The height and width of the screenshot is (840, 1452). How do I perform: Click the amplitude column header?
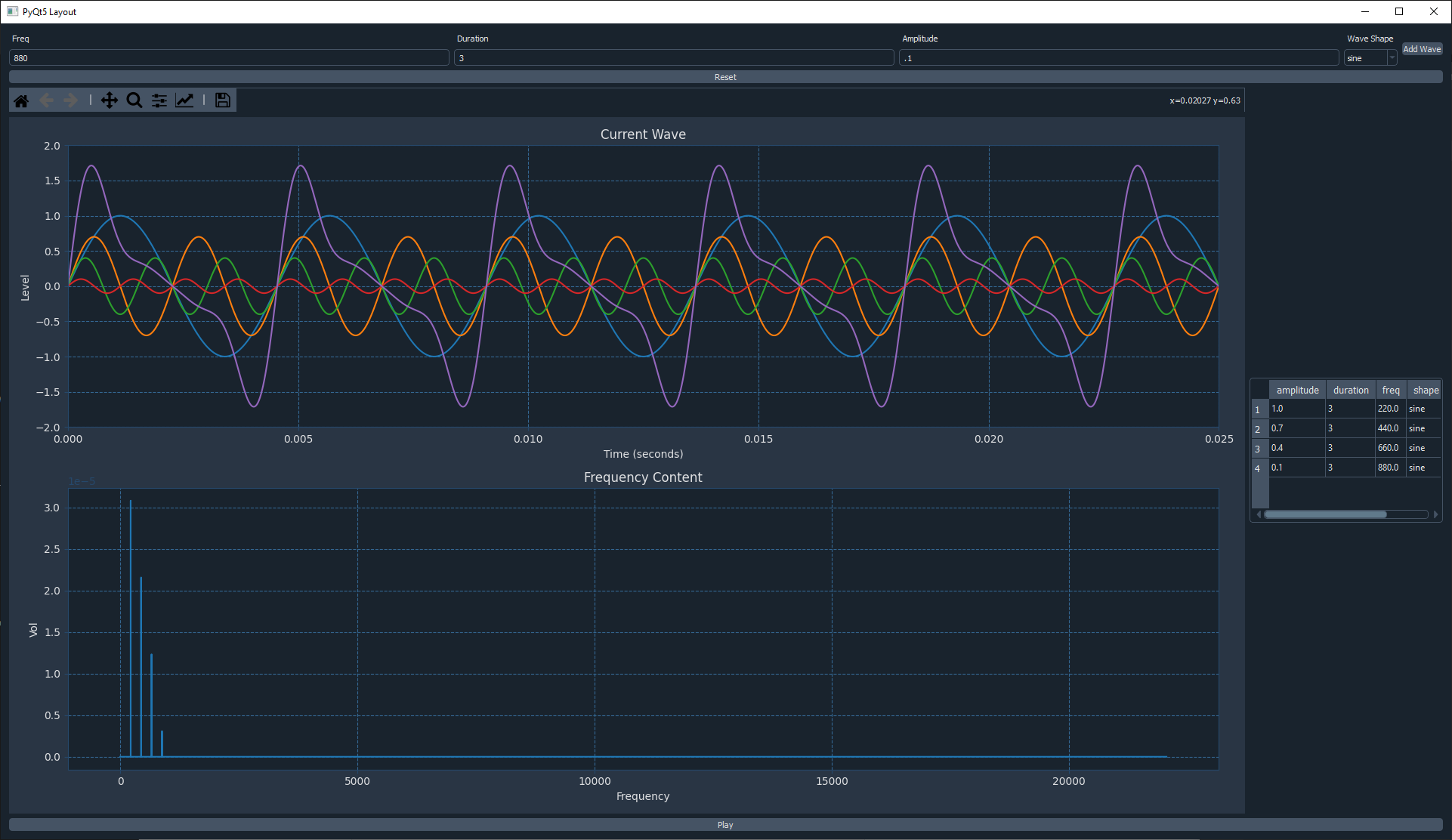point(1297,391)
